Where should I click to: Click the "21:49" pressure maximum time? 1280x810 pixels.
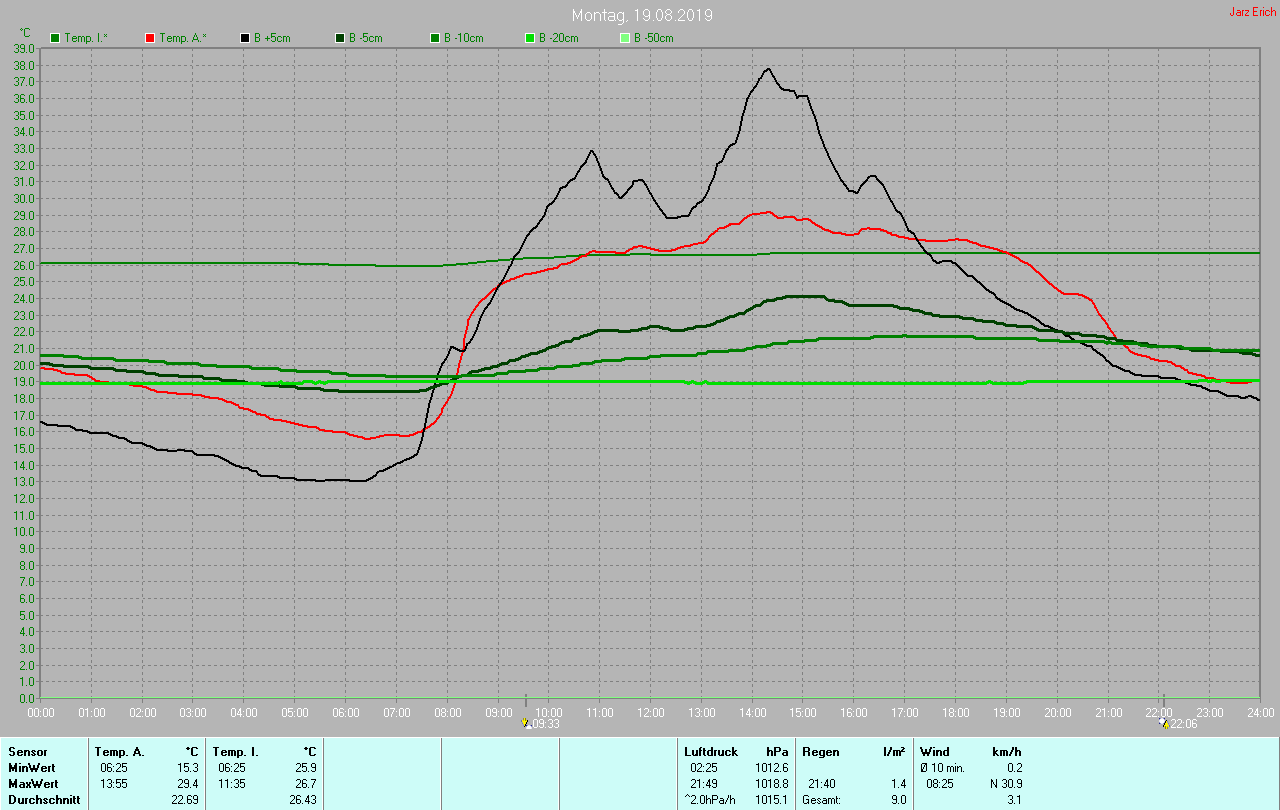(704, 784)
